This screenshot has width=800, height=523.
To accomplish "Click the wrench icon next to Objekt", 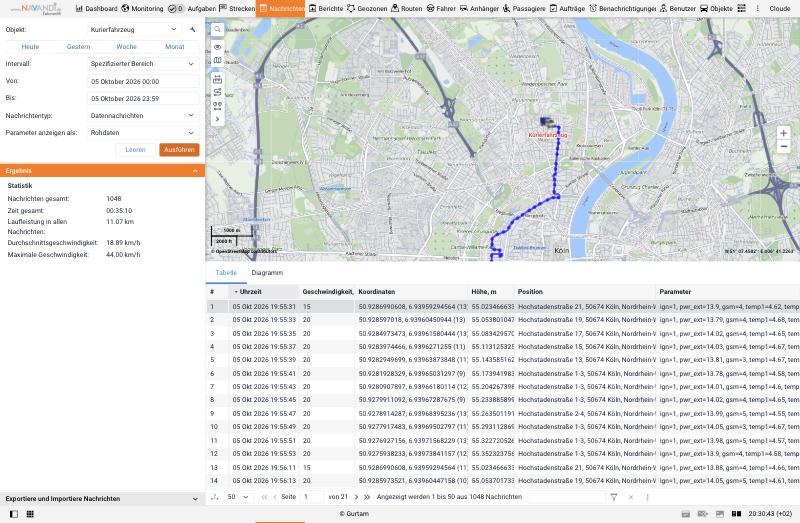I will 192,30.
